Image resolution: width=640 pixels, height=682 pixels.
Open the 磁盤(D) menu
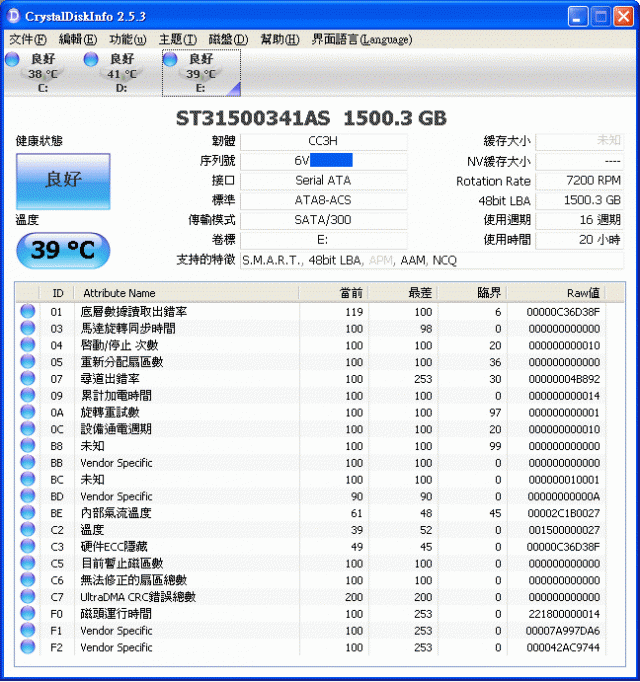(x=228, y=40)
